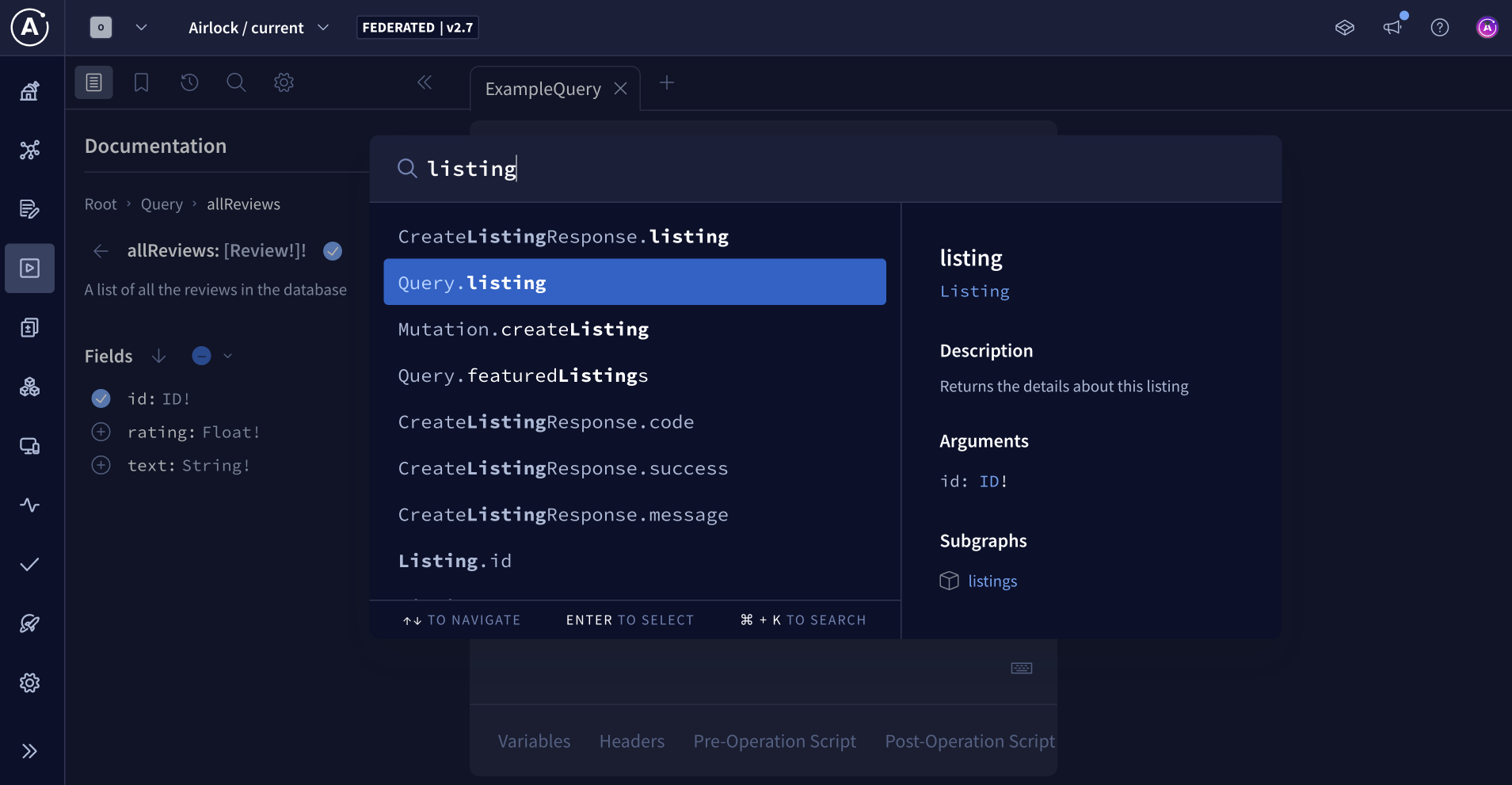Open the operation history icon
Image resolution: width=1512 pixels, height=785 pixels.
[189, 82]
